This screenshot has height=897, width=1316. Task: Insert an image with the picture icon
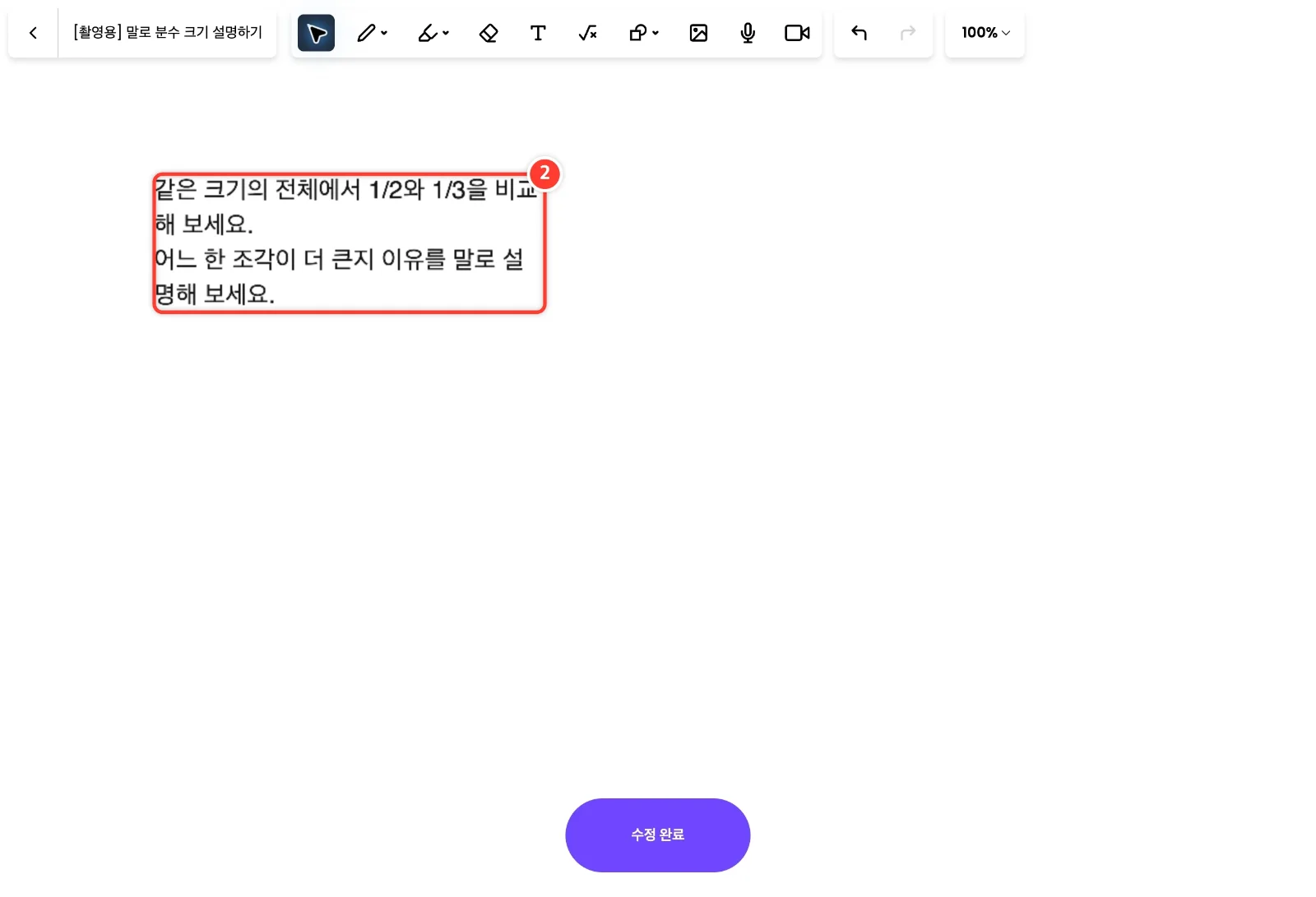(x=698, y=33)
